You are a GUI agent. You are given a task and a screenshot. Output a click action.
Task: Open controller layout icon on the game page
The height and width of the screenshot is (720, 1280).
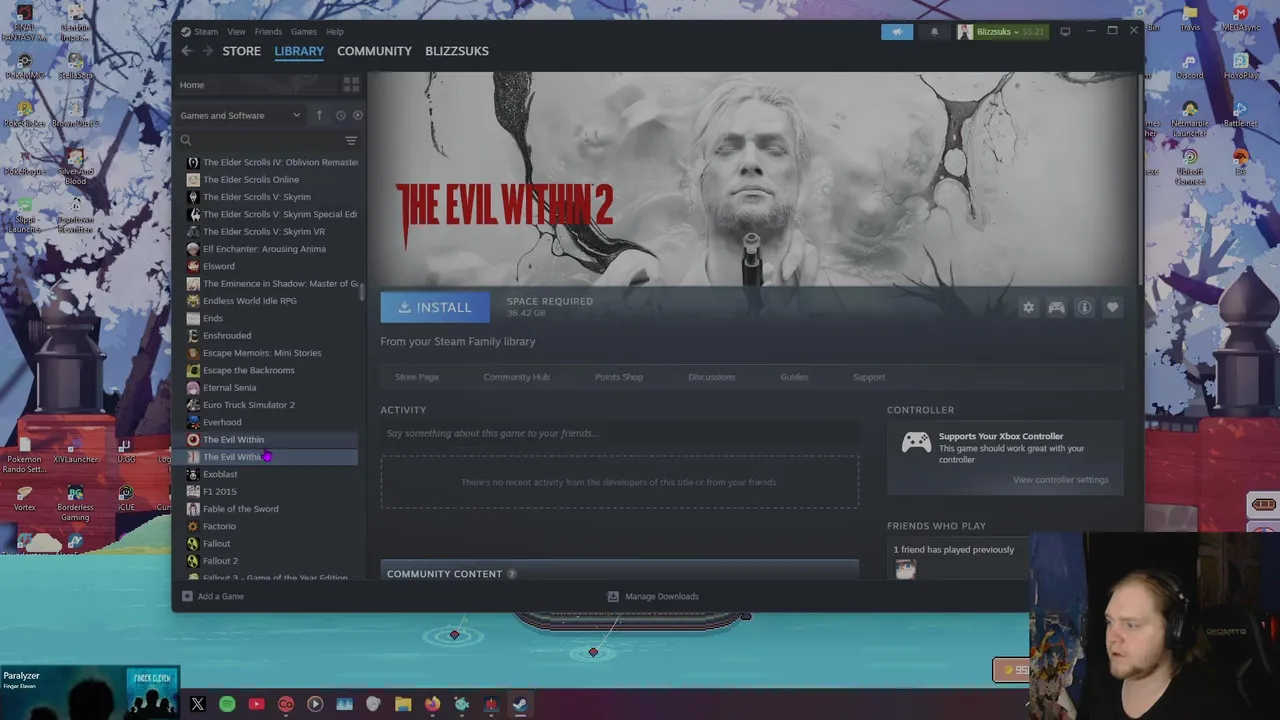point(1056,308)
